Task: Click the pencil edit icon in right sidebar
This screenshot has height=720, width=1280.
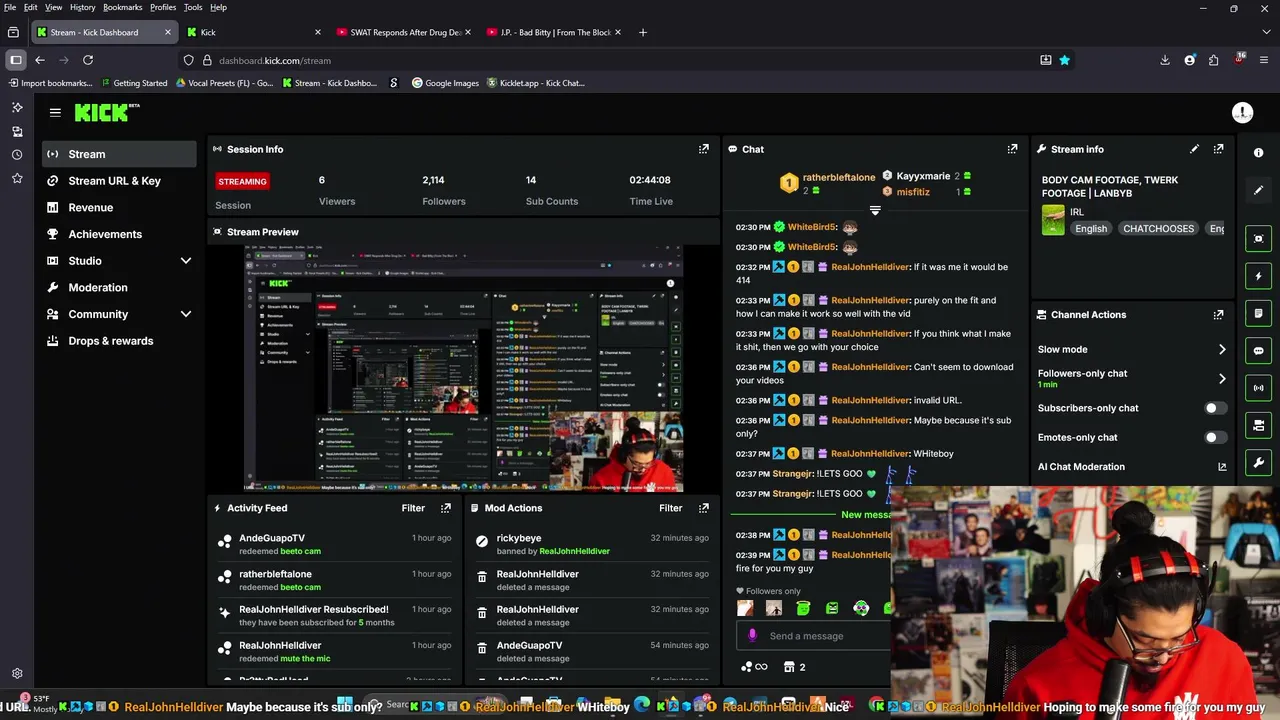Action: tap(1258, 190)
